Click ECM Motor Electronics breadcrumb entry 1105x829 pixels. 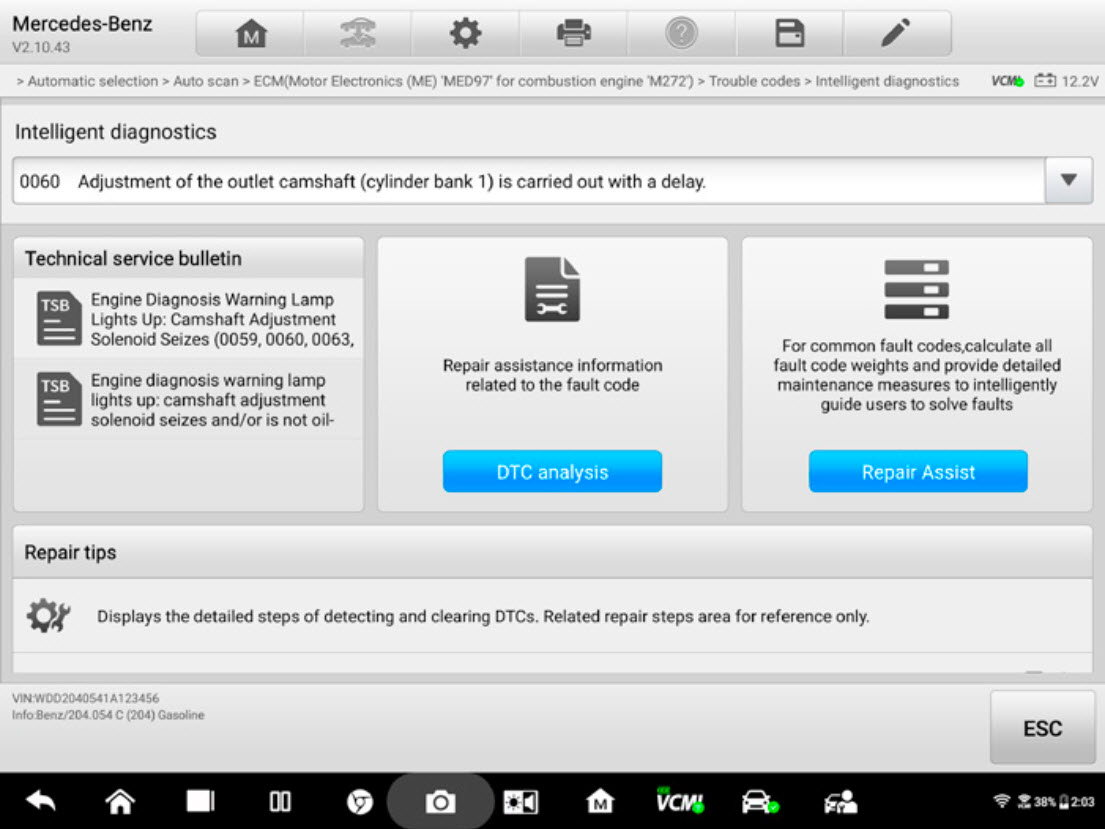click(474, 81)
